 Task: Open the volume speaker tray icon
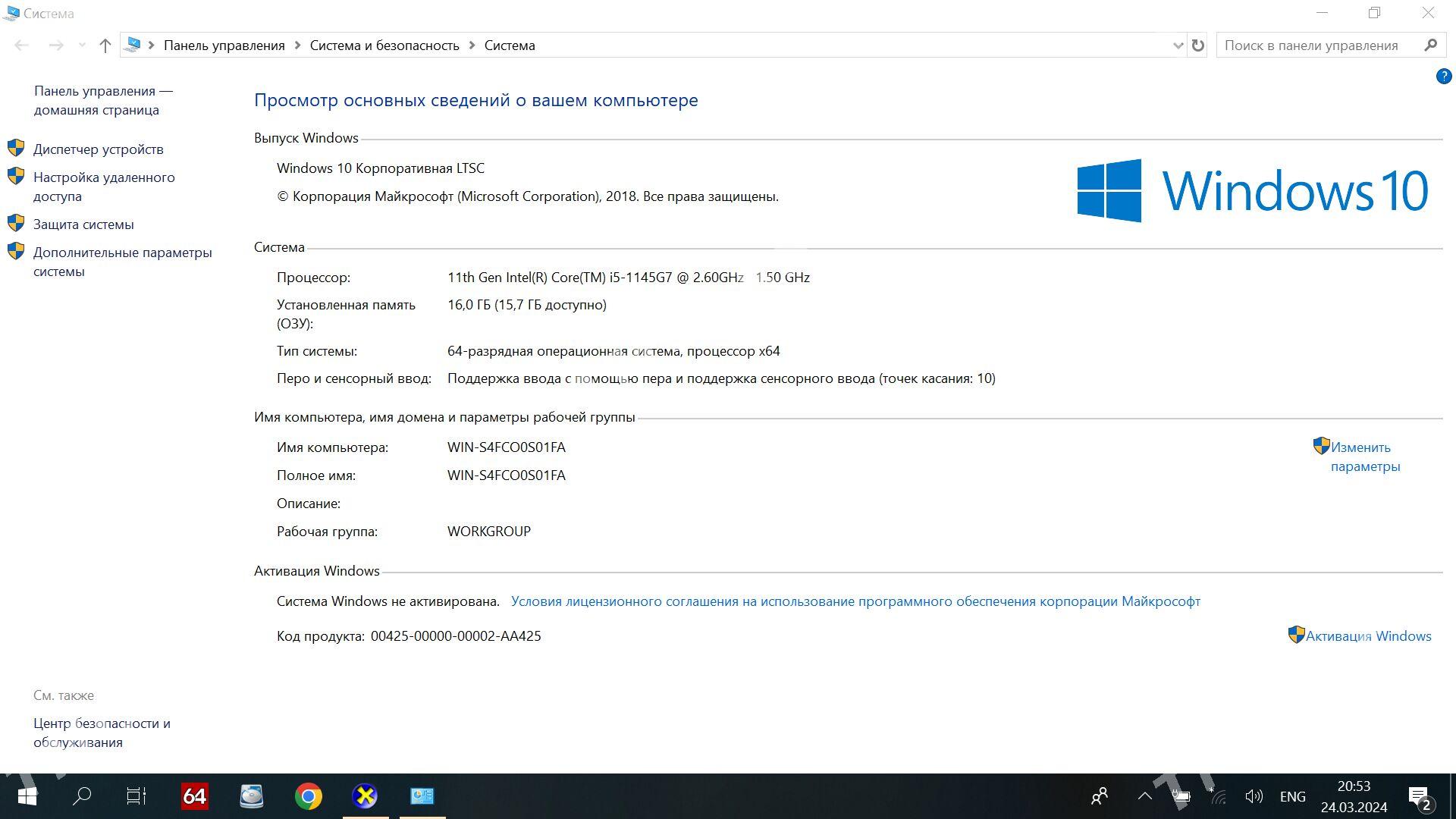(x=1254, y=796)
